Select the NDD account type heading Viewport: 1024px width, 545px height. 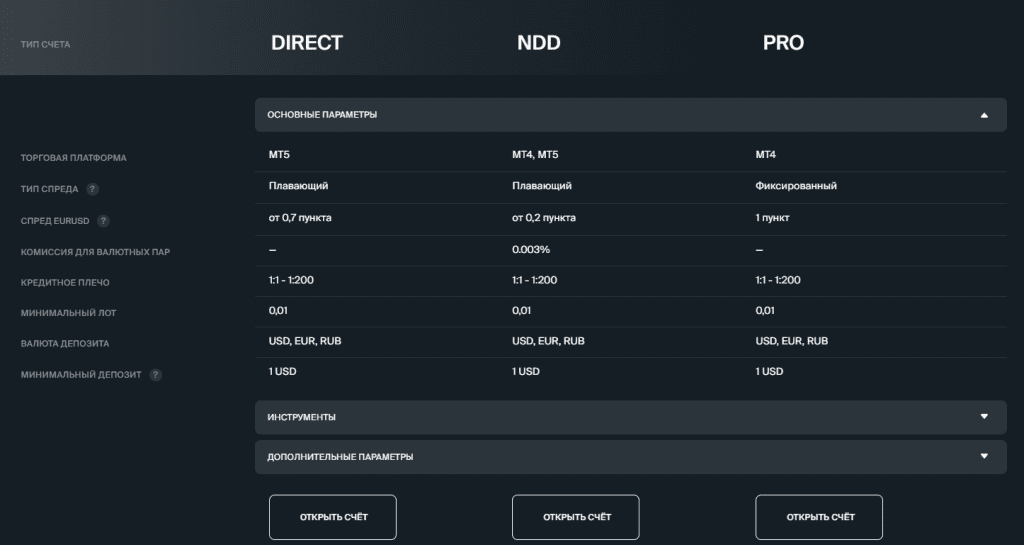coord(538,43)
